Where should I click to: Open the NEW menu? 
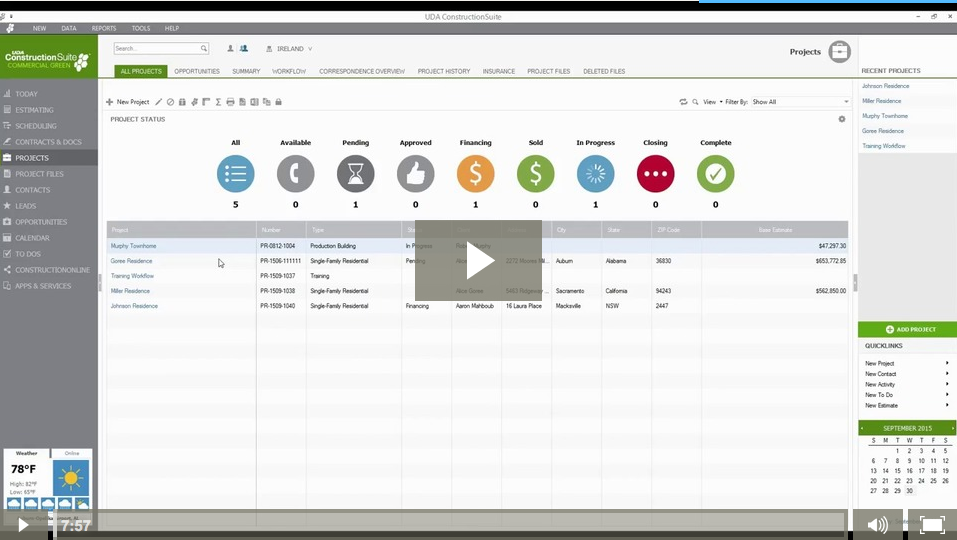coord(40,28)
